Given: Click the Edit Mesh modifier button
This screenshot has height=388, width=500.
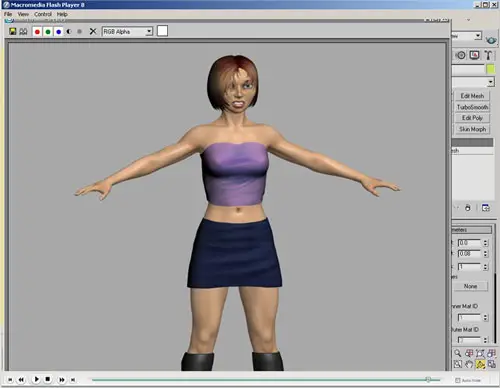Looking at the screenshot, I should click(x=472, y=96).
